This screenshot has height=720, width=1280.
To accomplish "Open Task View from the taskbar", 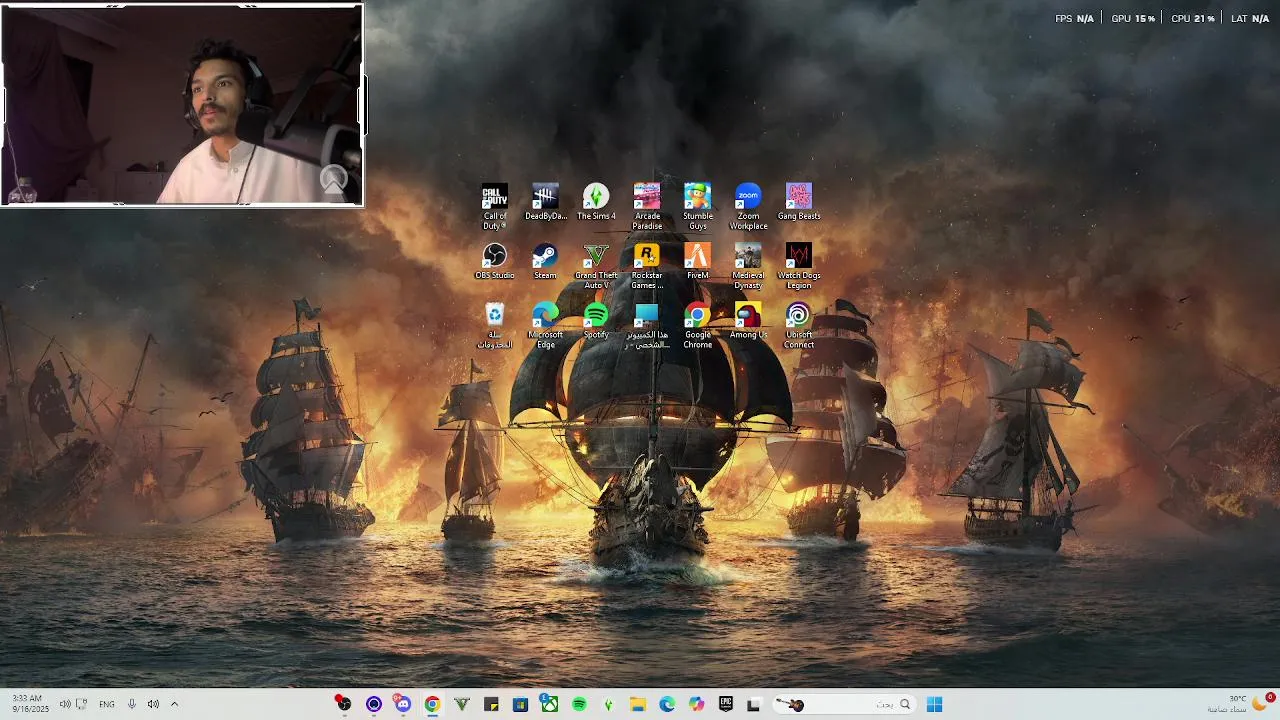I will (x=754, y=704).
